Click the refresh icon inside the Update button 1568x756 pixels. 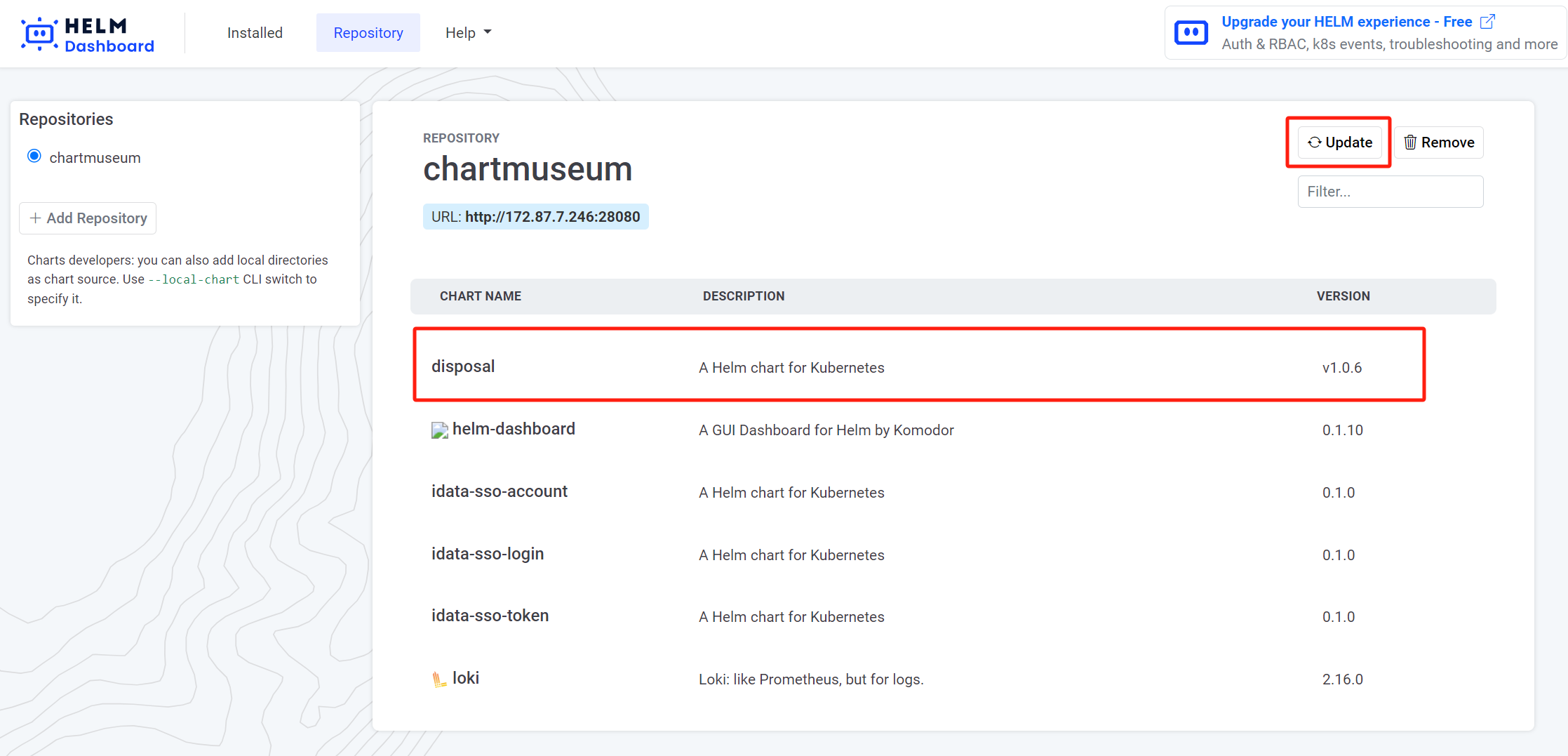pyautogui.click(x=1316, y=142)
